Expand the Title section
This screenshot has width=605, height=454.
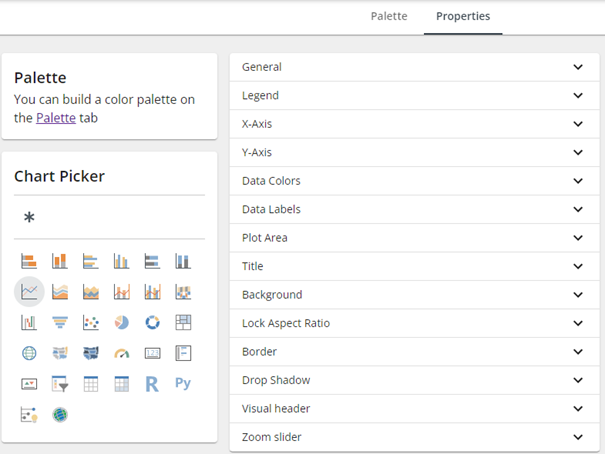414,266
